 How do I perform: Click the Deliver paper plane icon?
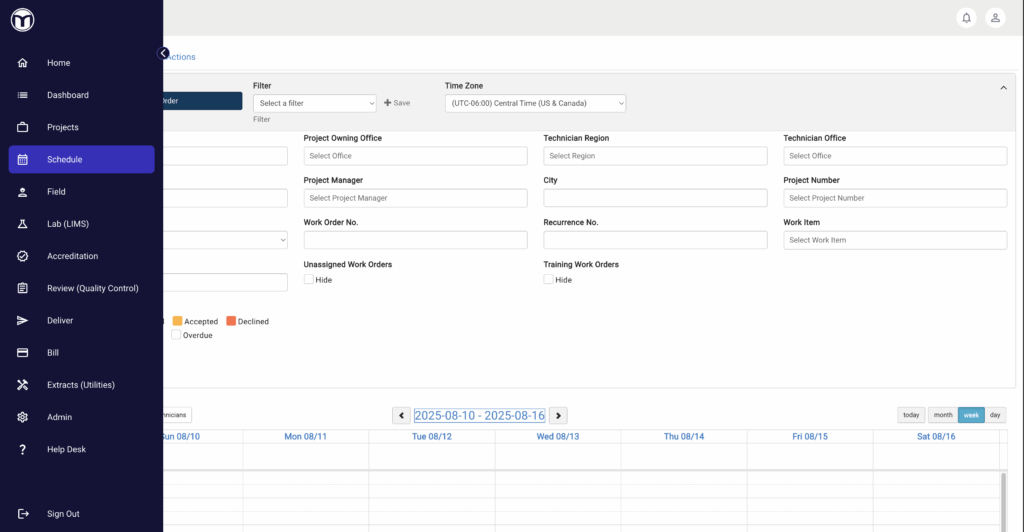coord(23,320)
